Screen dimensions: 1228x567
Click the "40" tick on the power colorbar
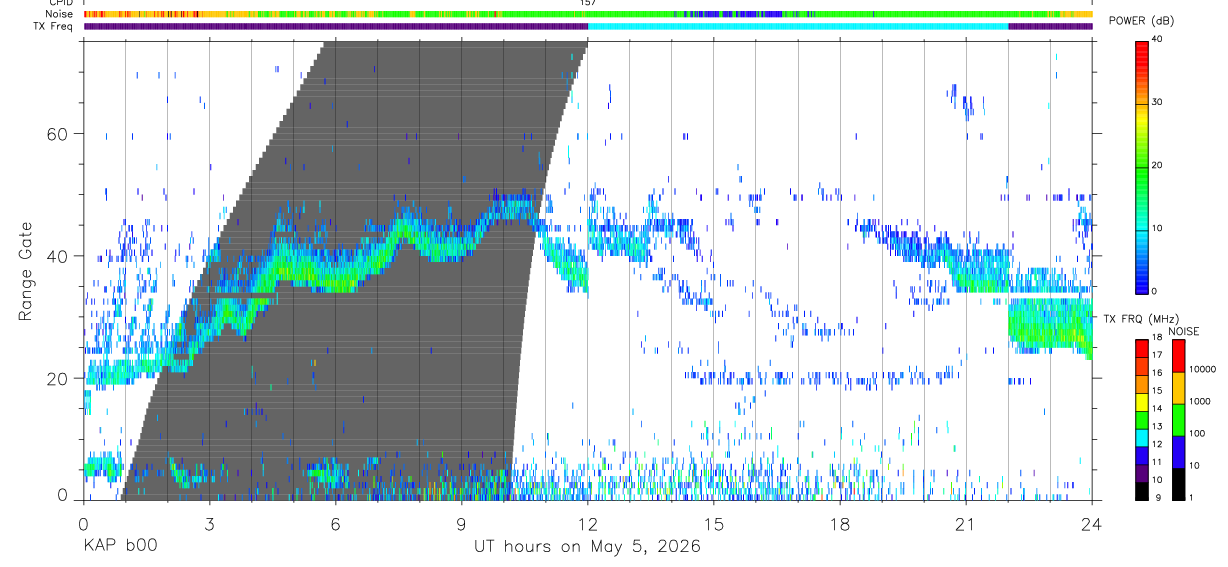pyautogui.click(x=1158, y=39)
